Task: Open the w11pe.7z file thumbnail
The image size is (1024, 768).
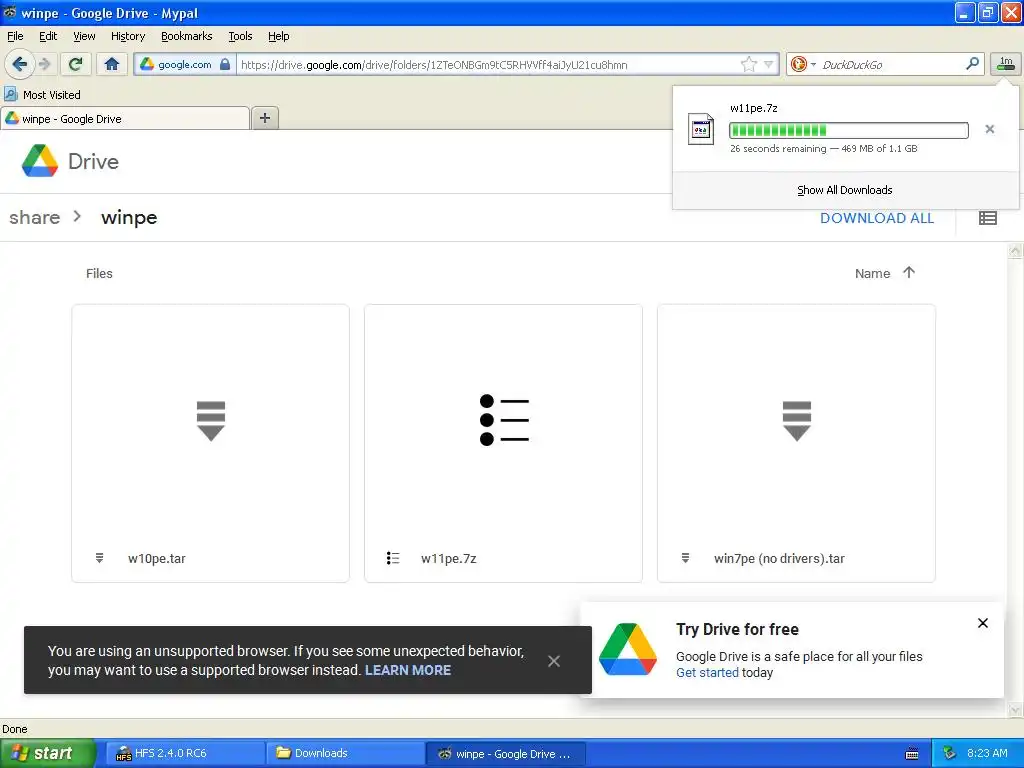Action: pyautogui.click(x=504, y=421)
